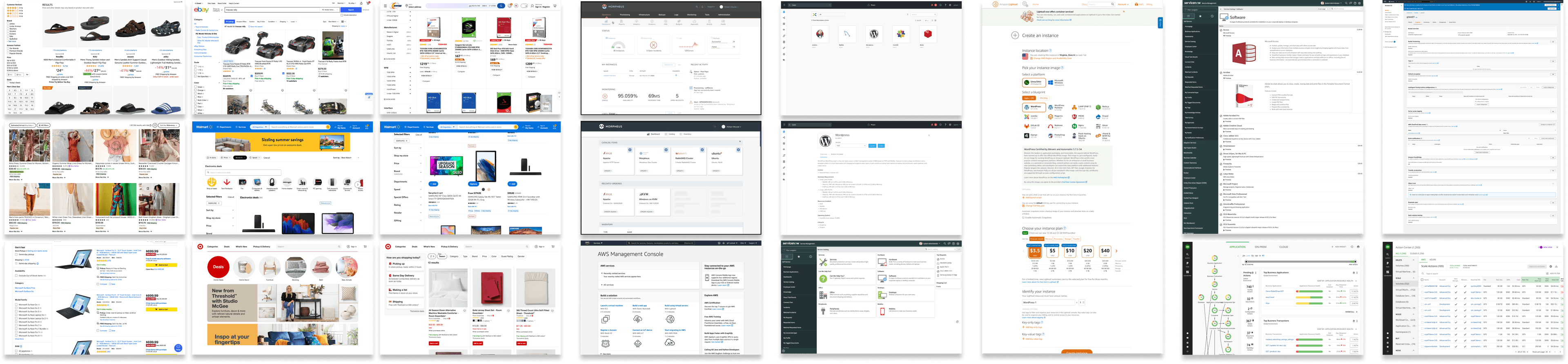Screen dimensions: 1568x364
Task: Click the Acrobat icon in ServiceNow Software list
Action: pyautogui.click(x=1245, y=95)
